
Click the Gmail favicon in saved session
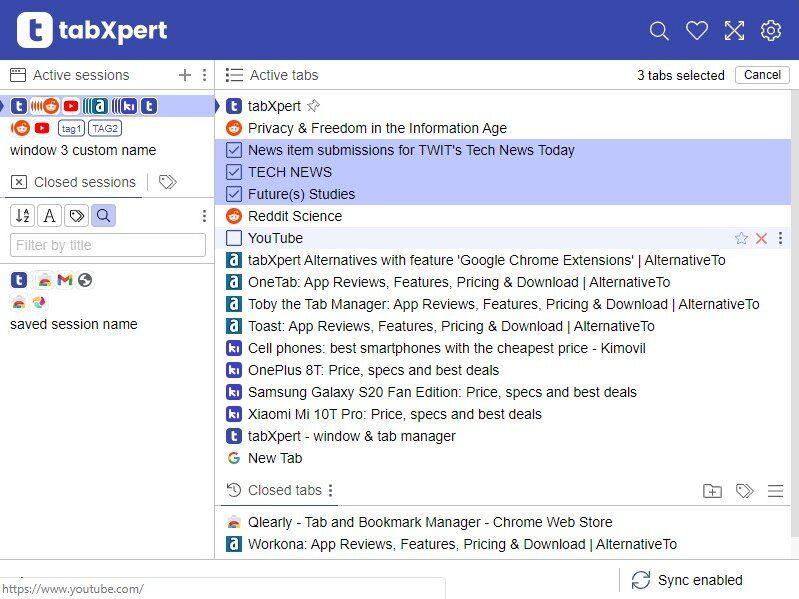pos(65,280)
